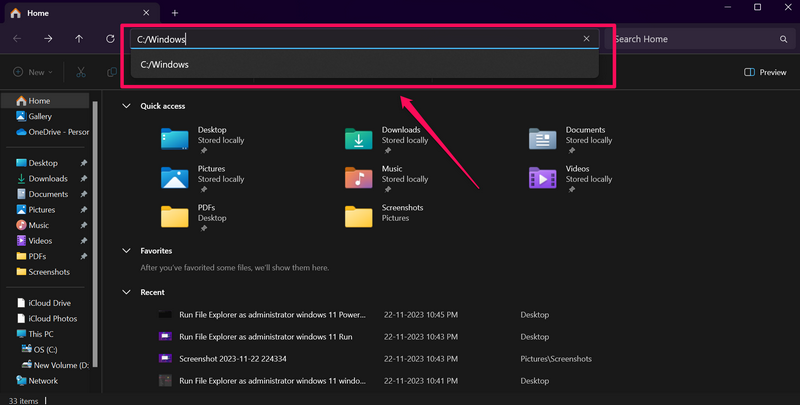Select This PC in the sidebar
Viewport: 800px width, 405px height.
(42, 334)
